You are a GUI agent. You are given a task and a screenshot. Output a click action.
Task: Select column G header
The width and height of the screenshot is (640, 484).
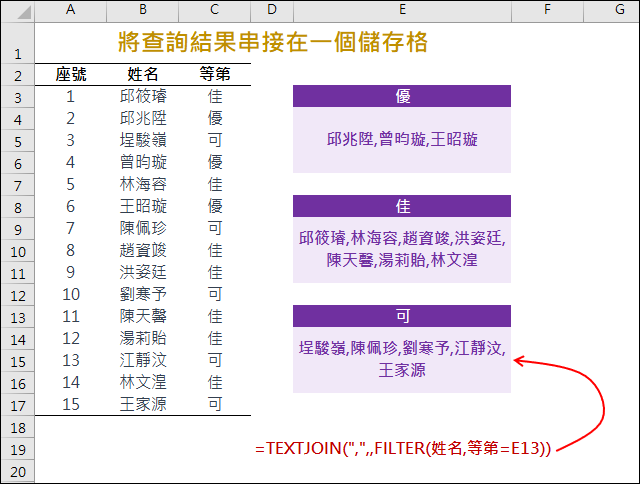(x=611, y=11)
